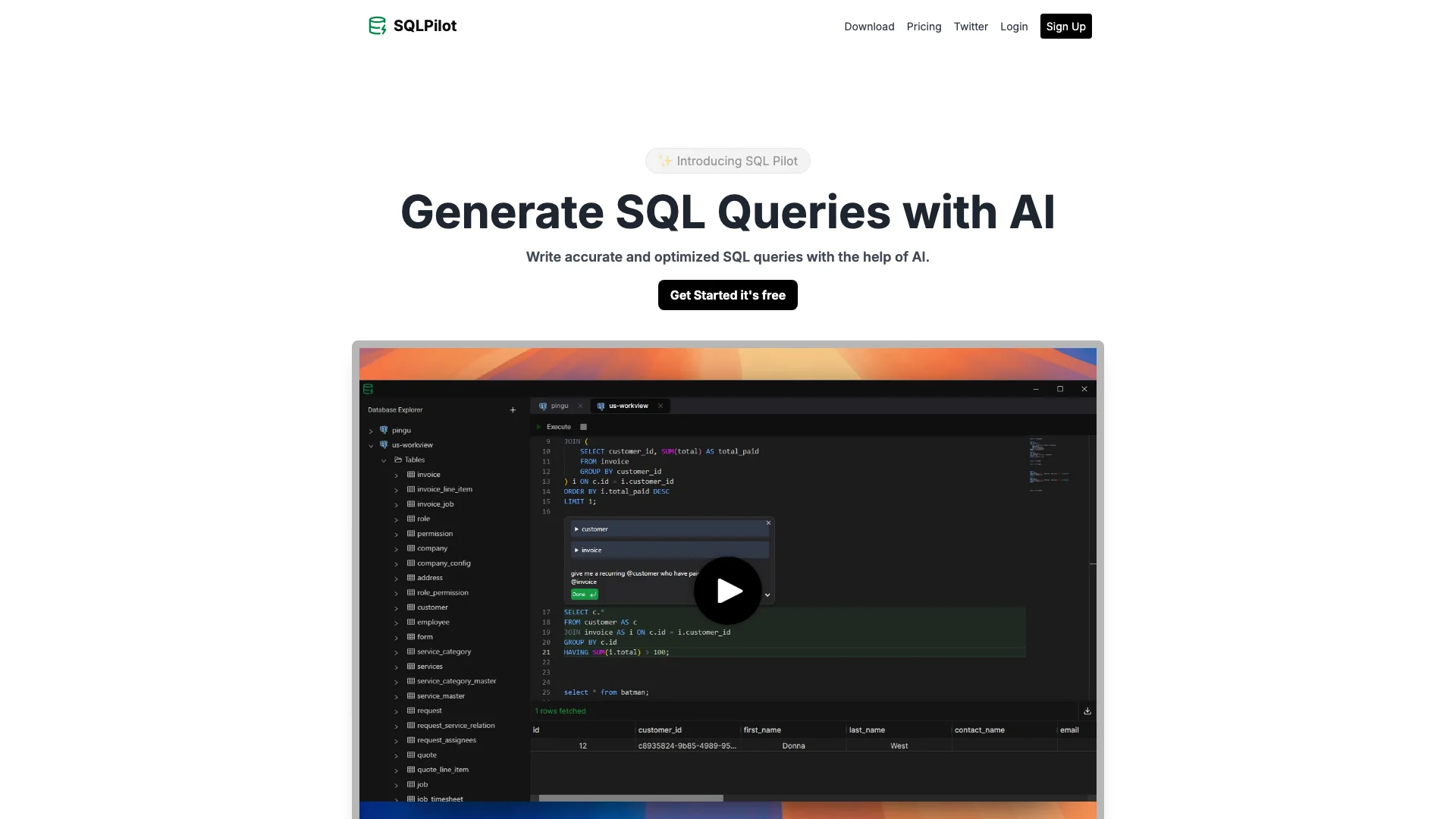The image size is (1456, 819).
Task: Click the company_config table icon
Action: coord(411,563)
